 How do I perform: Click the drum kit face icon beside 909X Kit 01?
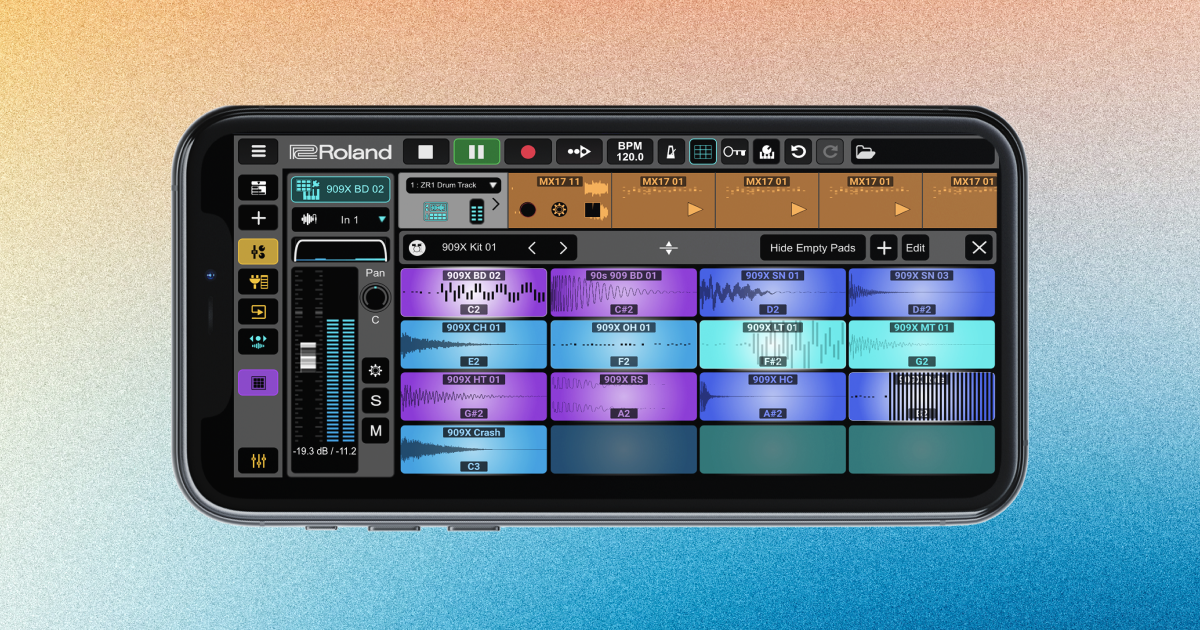[418, 247]
